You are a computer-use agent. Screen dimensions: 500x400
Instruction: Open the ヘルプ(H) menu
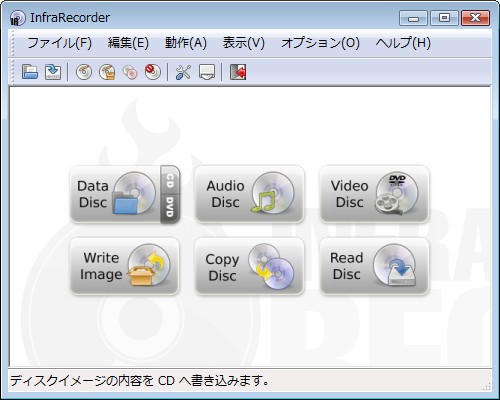(403, 43)
